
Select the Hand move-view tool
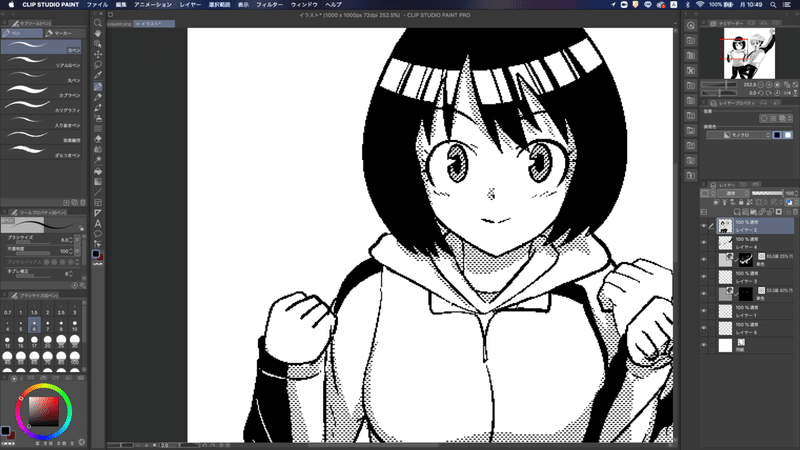point(97,33)
